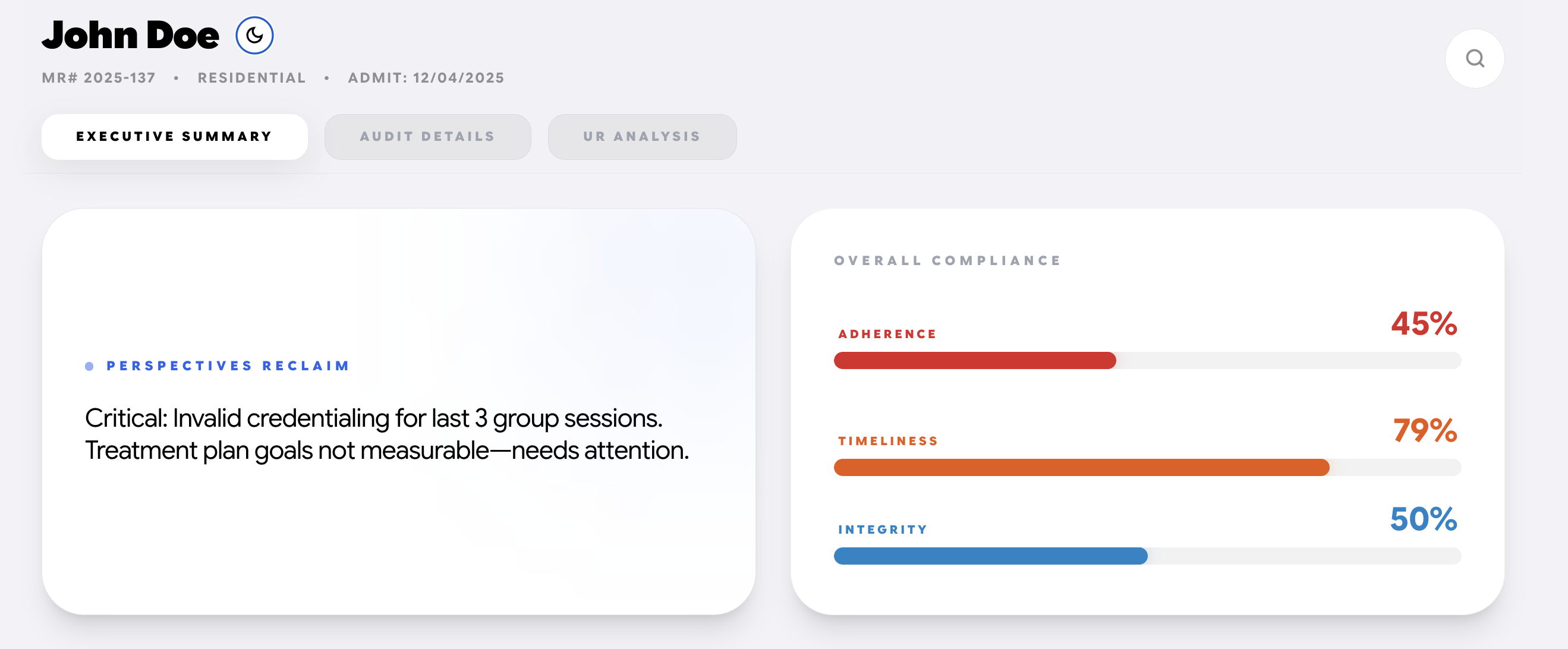1568x649 pixels.
Task: Click the Adherence label
Action: 887,334
